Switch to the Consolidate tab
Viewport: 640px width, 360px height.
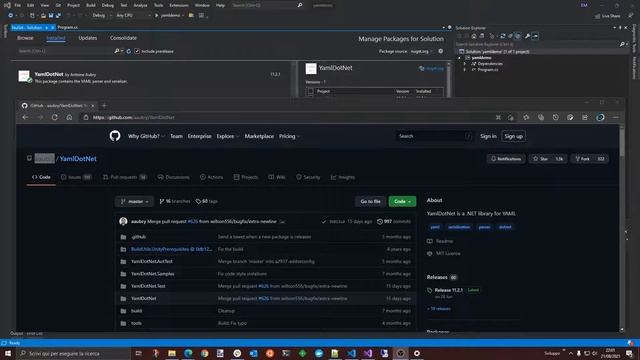pyautogui.click(x=123, y=38)
